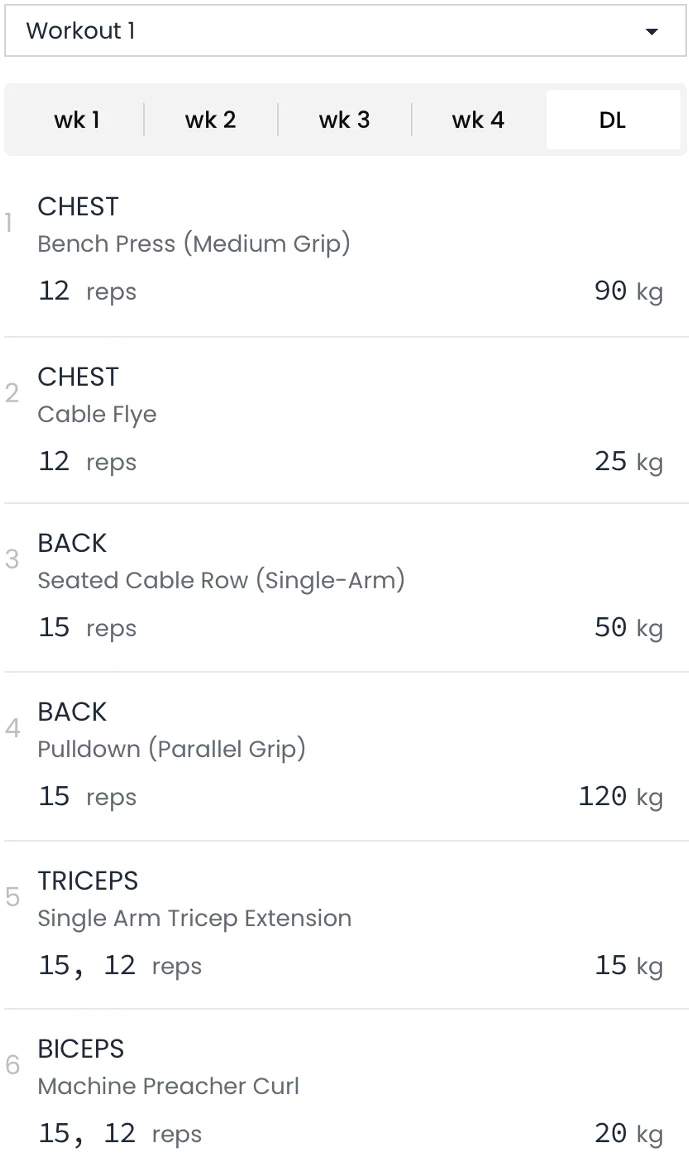Switch to the wk 1 tab
The height and width of the screenshot is (1167, 689).
click(77, 120)
